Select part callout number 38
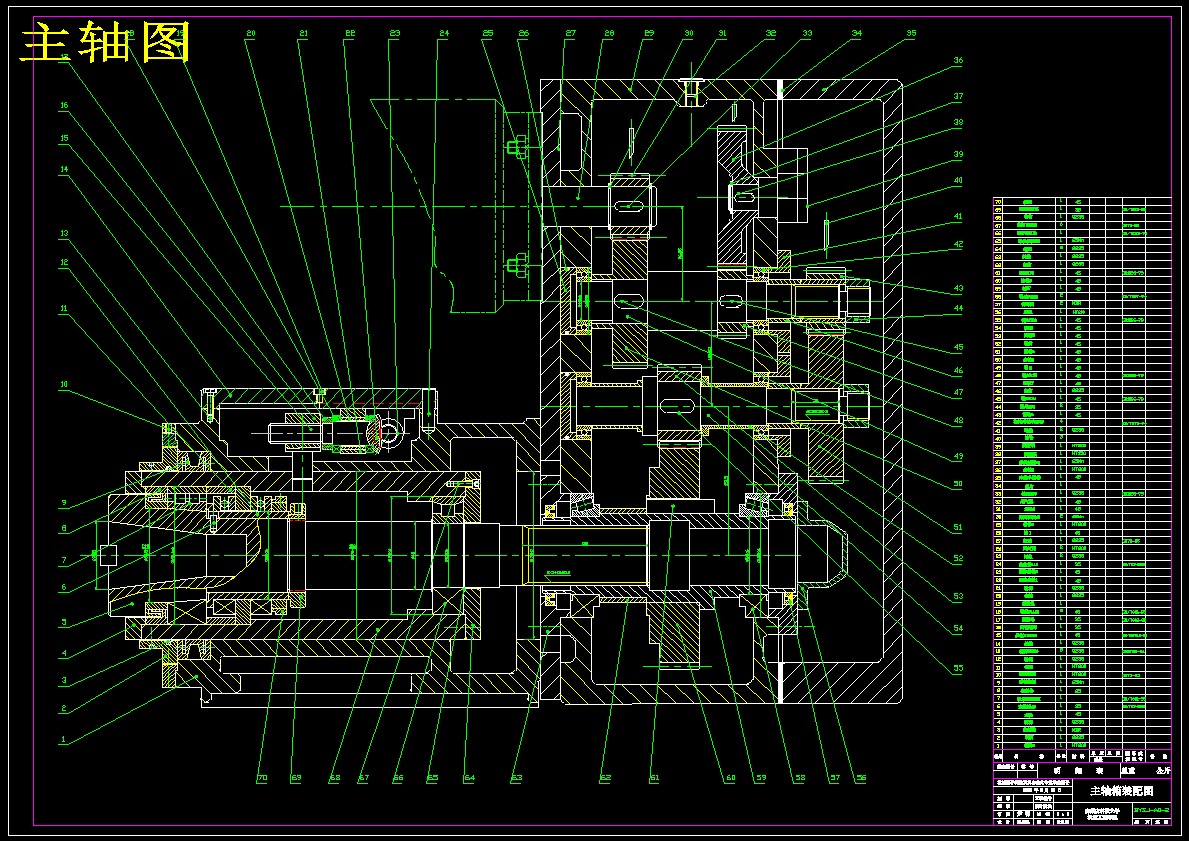Viewport: 1189px width, 841px height. (x=958, y=122)
